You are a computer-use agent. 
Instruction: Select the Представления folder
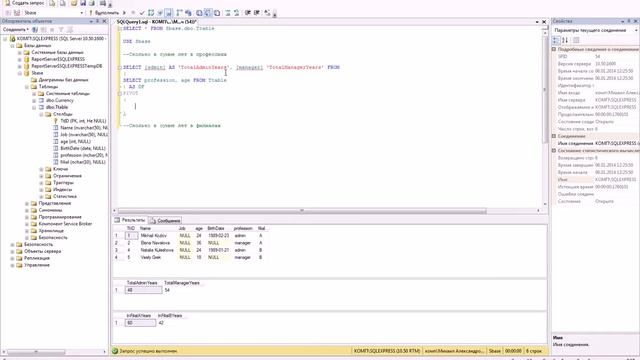(x=55, y=203)
